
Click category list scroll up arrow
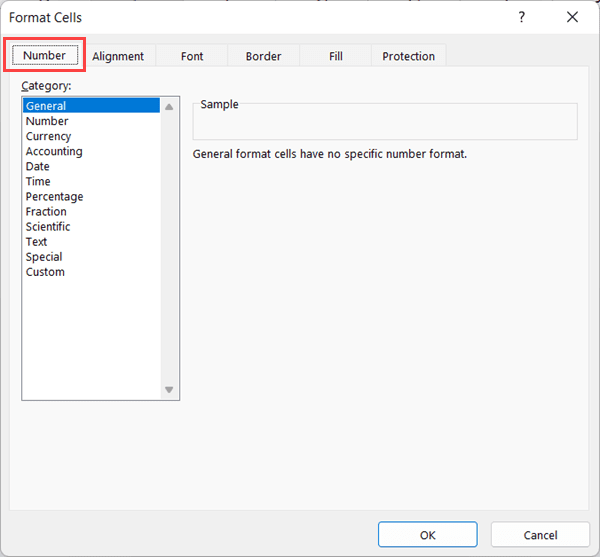point(169,107)
